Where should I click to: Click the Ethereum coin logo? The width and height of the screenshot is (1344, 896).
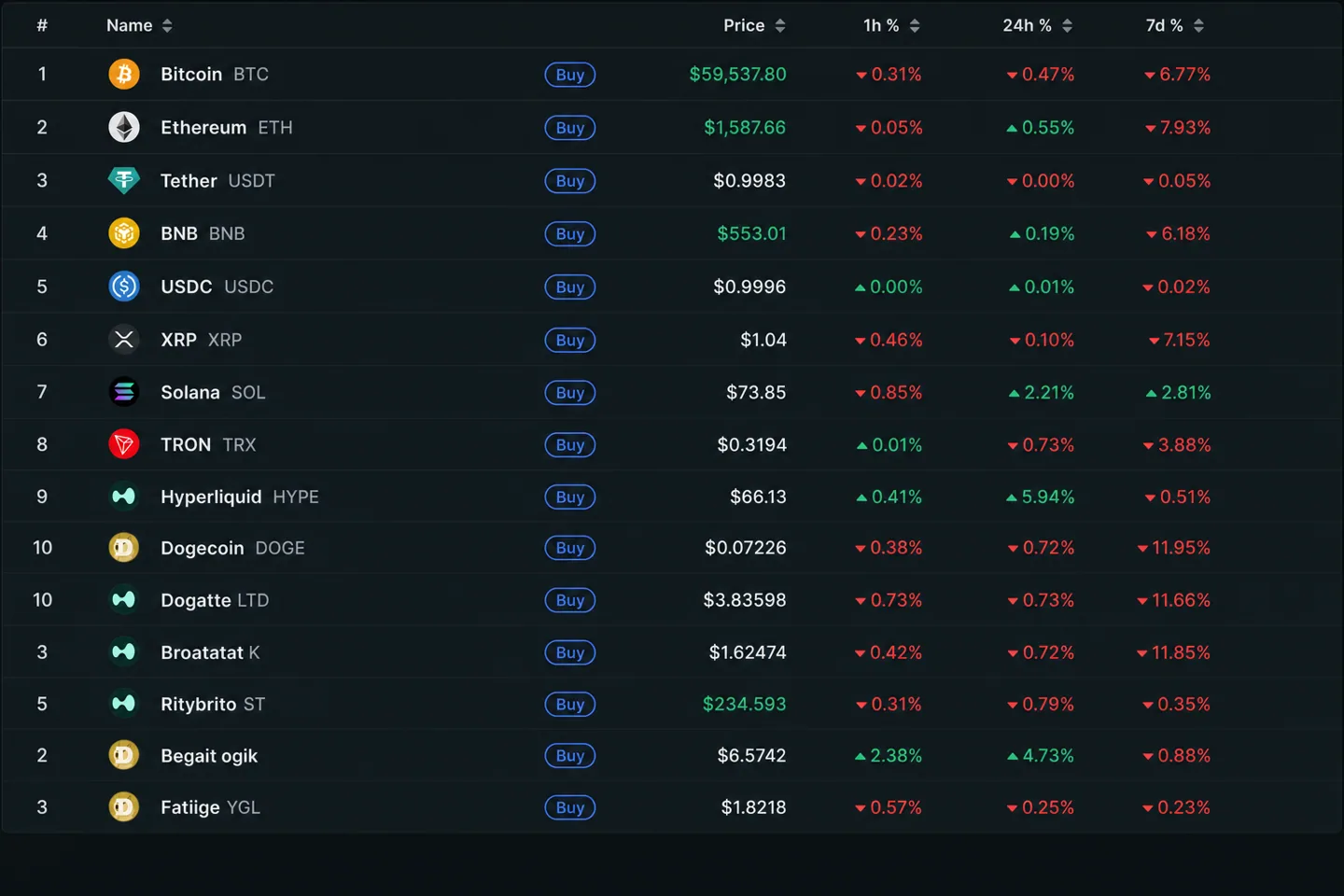(x=124, y=127)
